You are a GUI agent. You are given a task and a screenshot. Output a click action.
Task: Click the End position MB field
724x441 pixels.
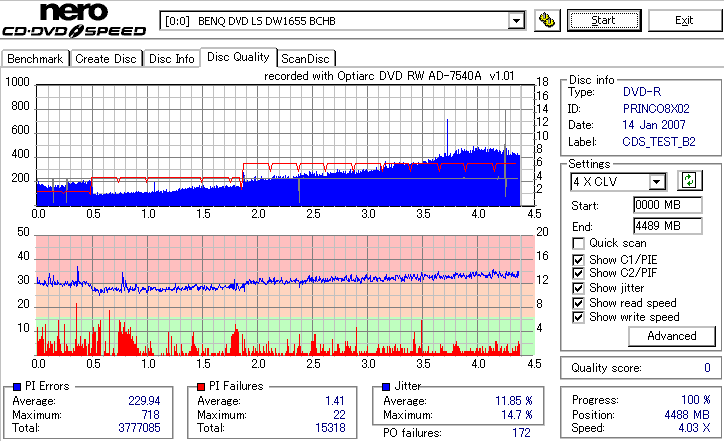click(x=668, y=226)
